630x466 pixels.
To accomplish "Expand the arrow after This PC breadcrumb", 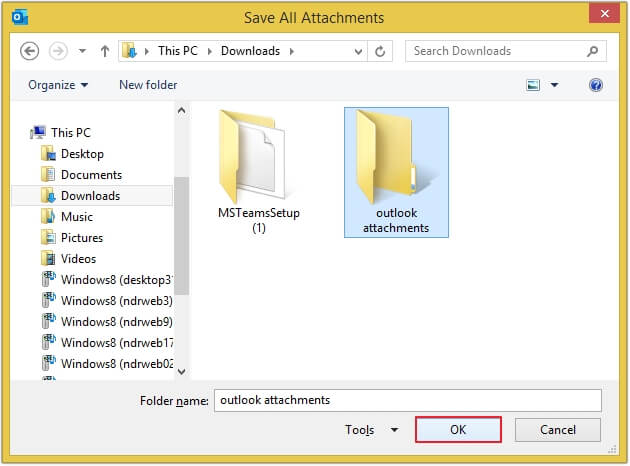I will [210, 51].
